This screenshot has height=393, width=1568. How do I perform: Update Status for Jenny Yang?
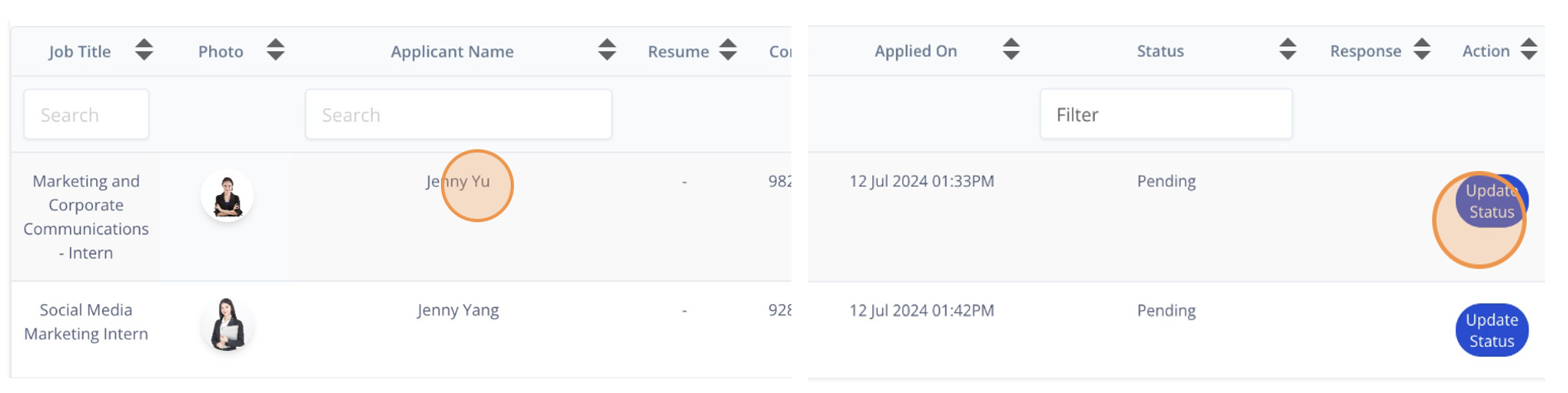1491,331
